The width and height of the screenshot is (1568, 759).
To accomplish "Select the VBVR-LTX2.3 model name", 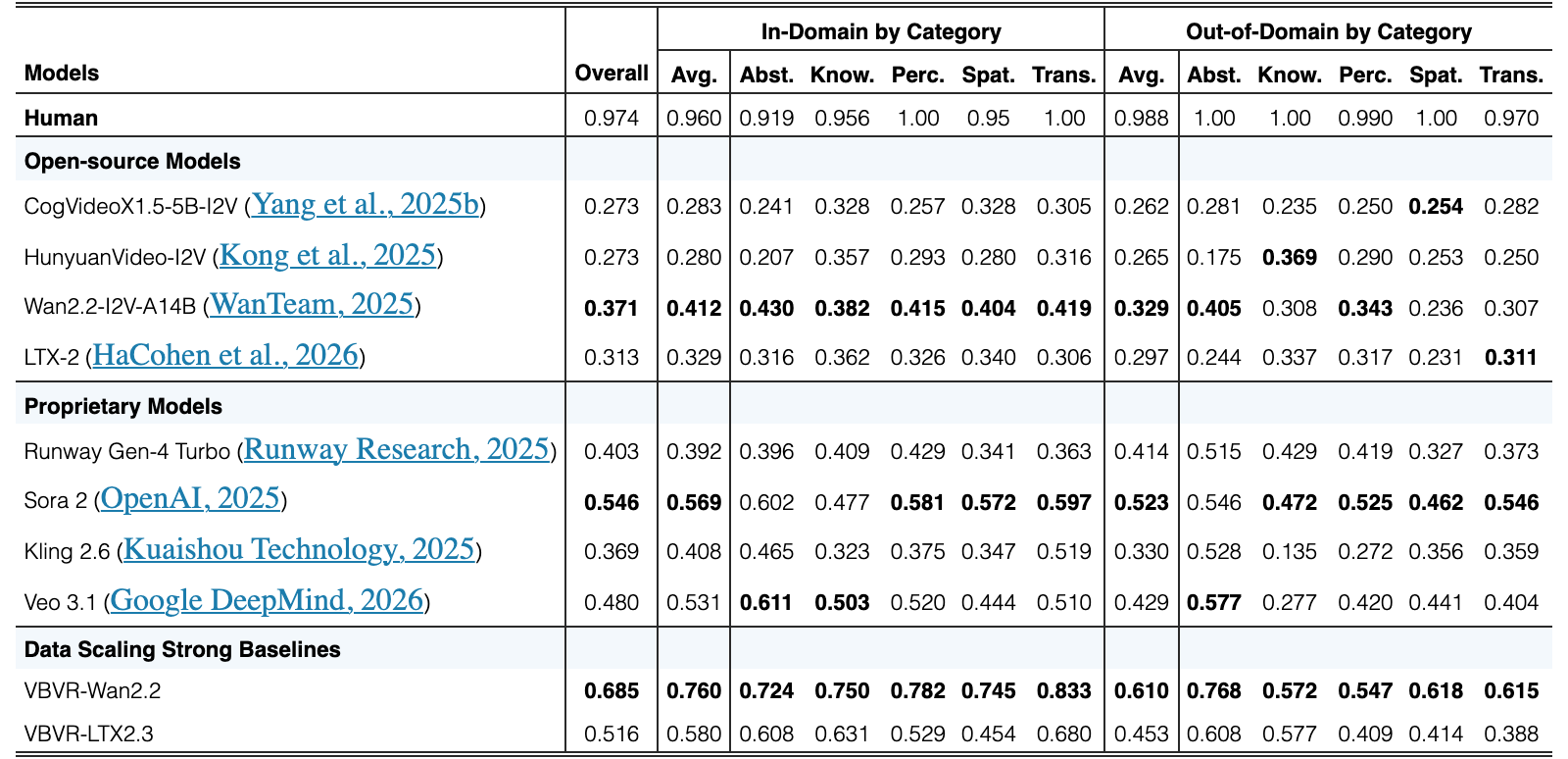I will coord(89,734).
